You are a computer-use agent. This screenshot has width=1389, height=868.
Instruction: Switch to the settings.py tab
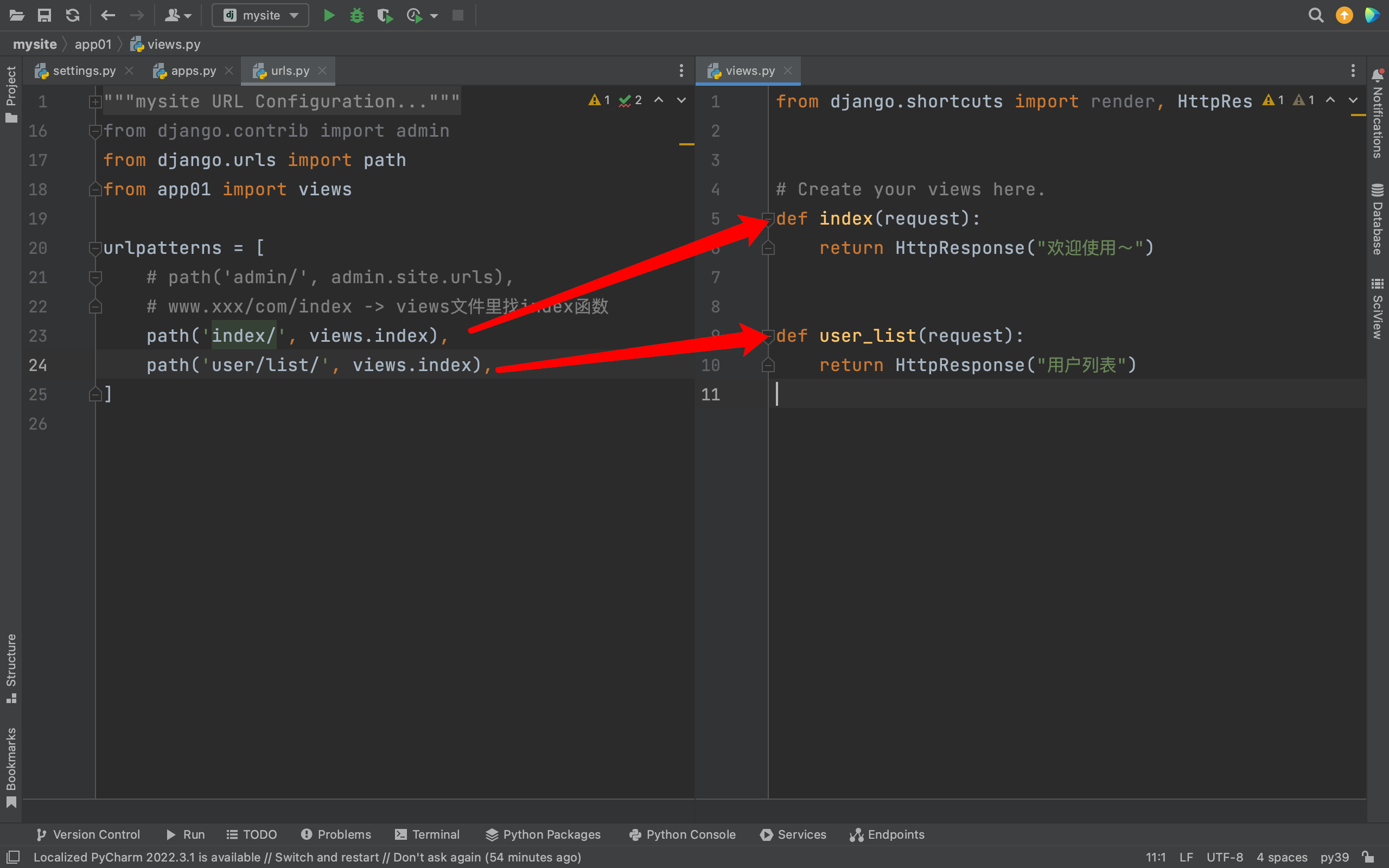(x=84, y=71)
